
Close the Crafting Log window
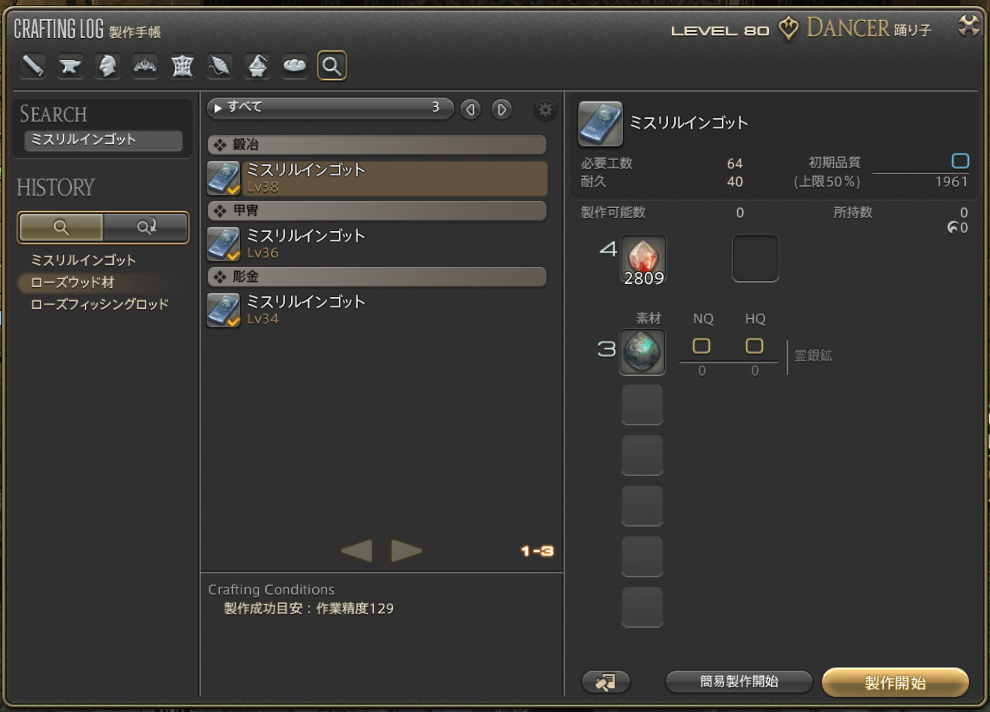969,26
